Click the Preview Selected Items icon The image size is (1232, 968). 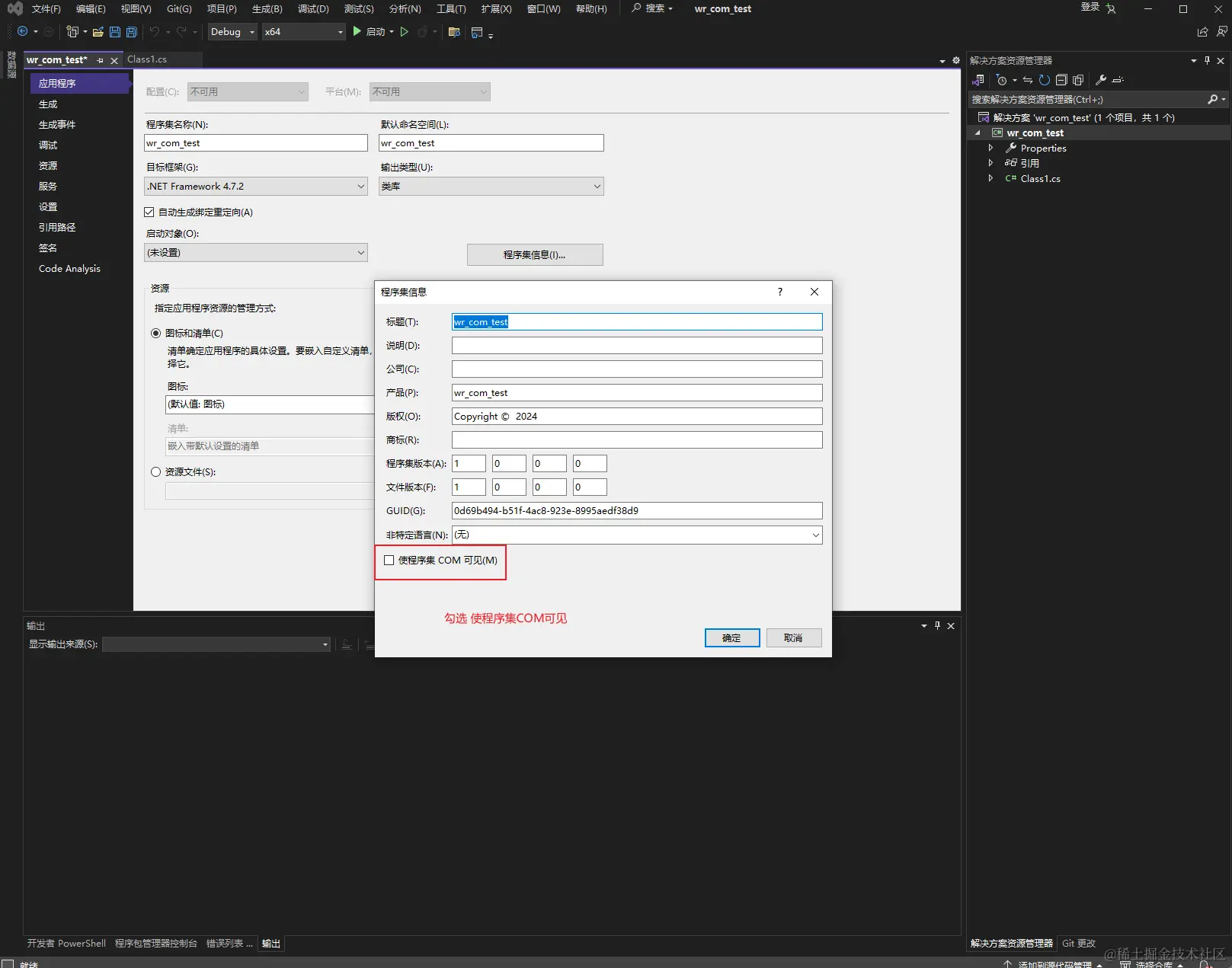1118,80
